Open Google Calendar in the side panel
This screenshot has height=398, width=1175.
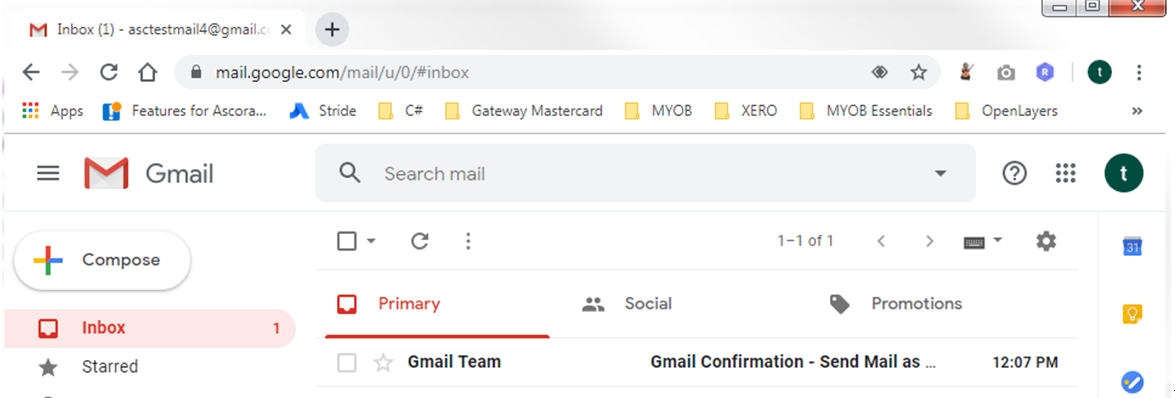click(1132, 246)
